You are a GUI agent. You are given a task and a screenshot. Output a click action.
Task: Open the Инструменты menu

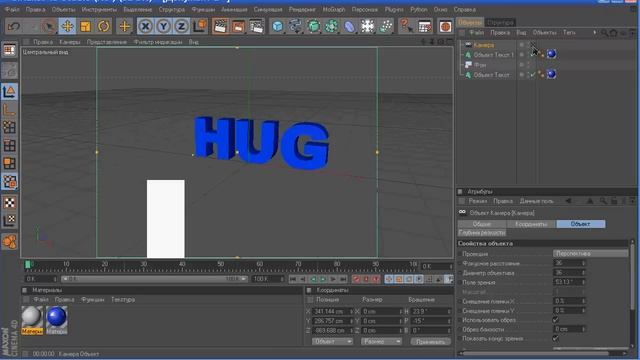coord(99,9)
